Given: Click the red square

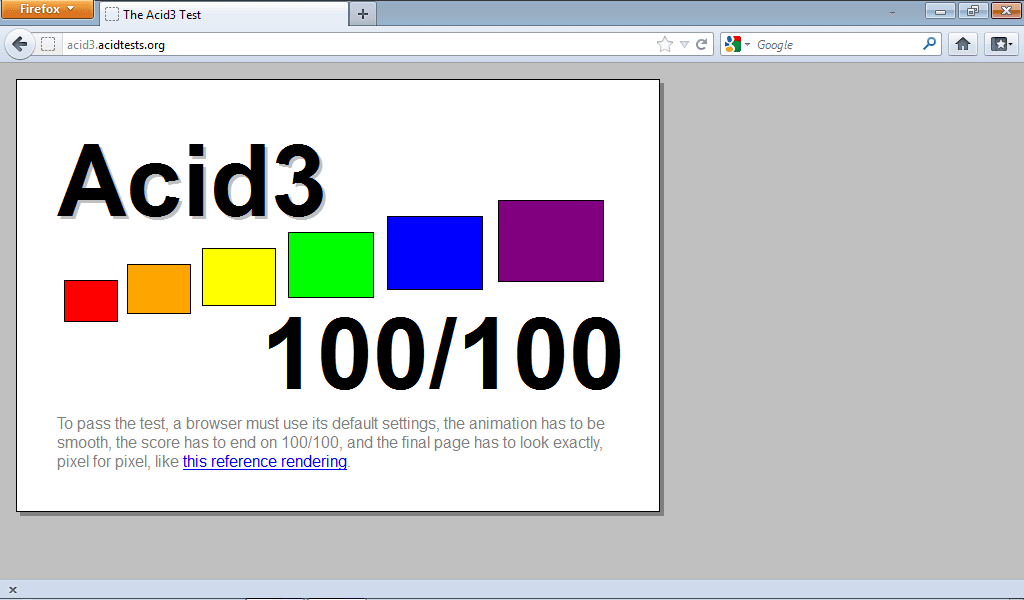Looking at the screenshot, I should click(91, 301).
